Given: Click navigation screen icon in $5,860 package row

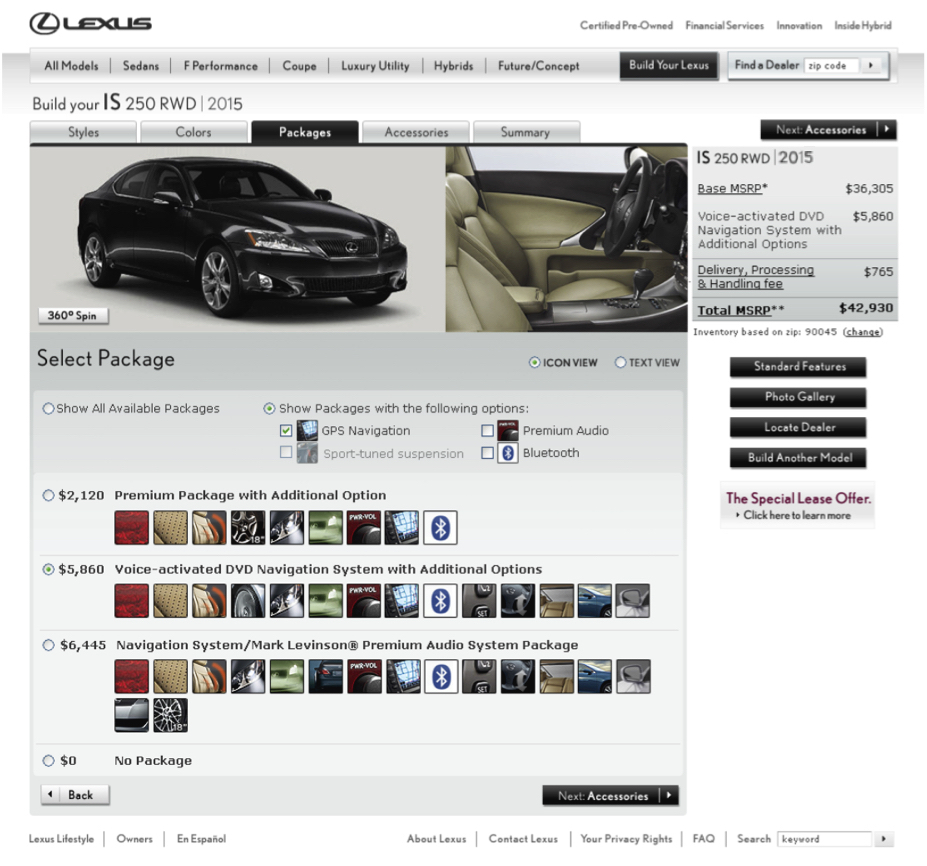Looking at the screenshot, I should (402, 601).
